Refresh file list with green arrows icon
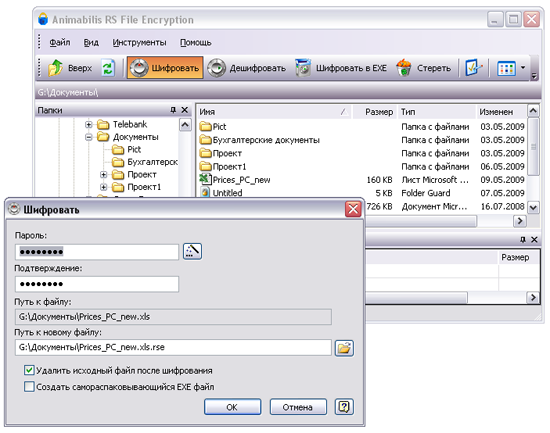 click(x=108, y=68)
